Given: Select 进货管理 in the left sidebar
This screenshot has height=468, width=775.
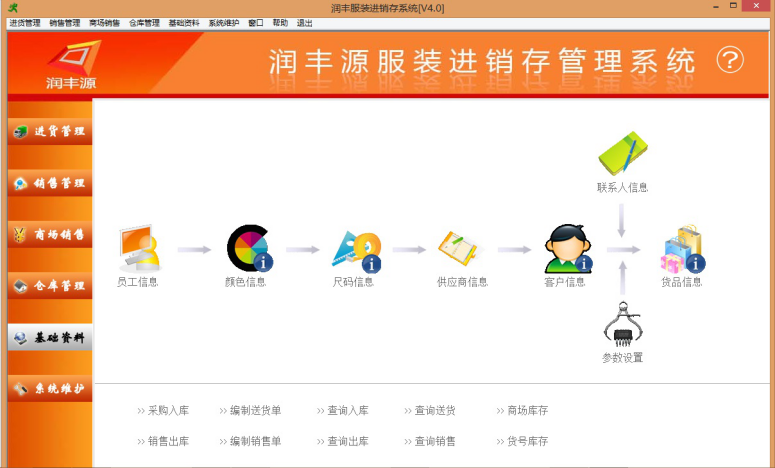Looking at the screenshot, I should click(50, 131).
